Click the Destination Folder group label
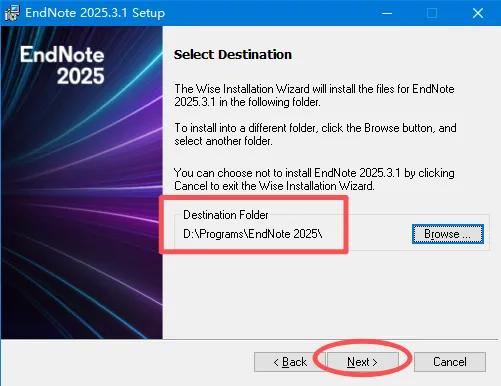Viewport: 501px width, 386px height. point(226,215)
